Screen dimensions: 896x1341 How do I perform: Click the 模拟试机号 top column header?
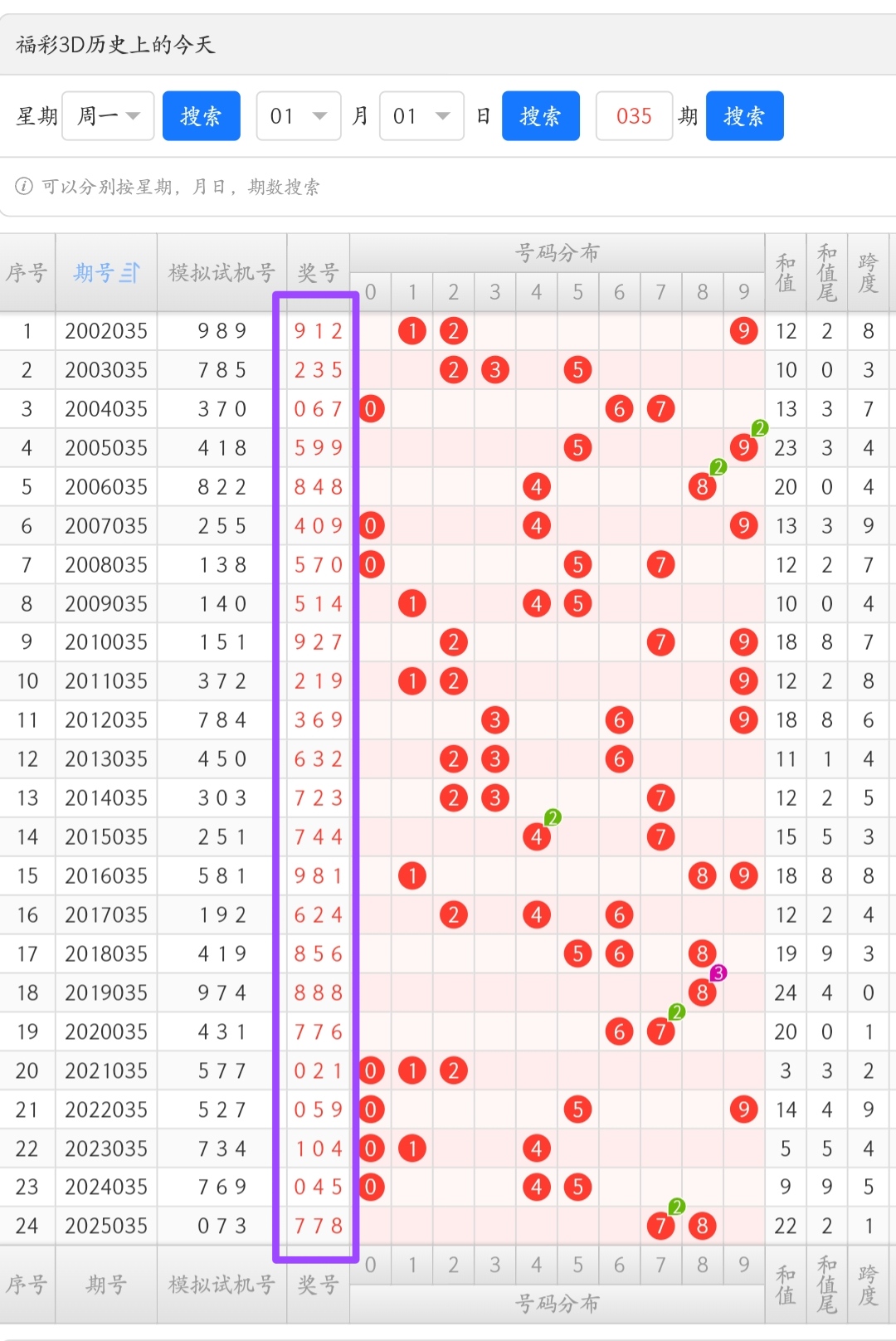(222, 272)
